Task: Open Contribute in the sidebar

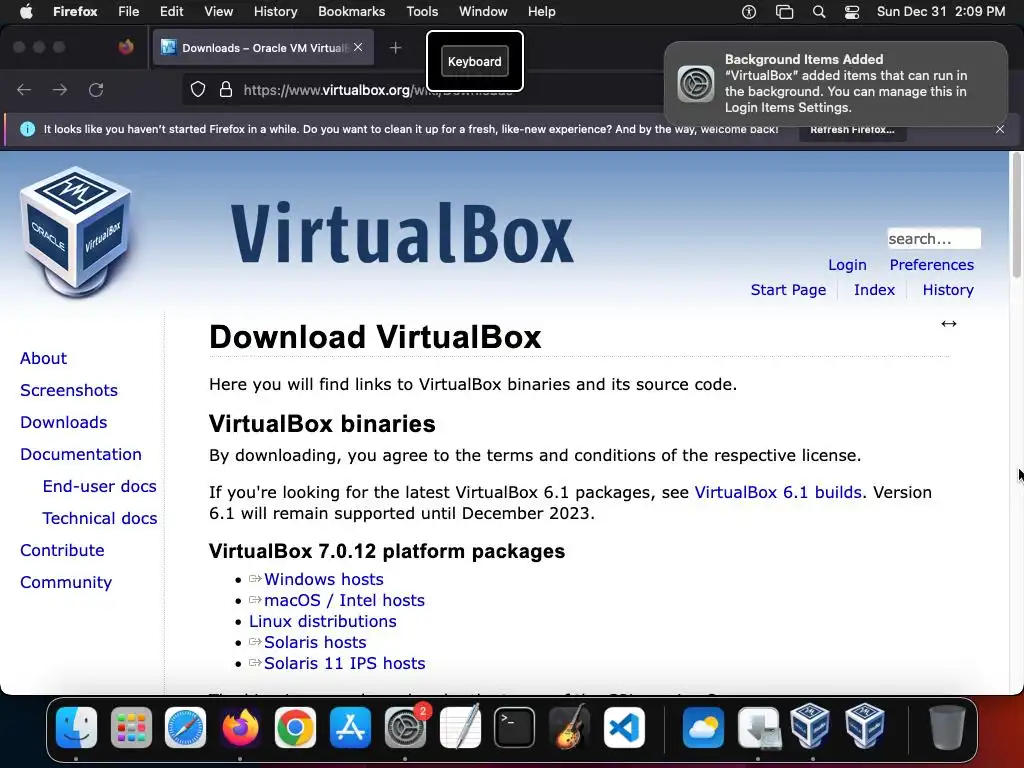Action: pos(62,550)
